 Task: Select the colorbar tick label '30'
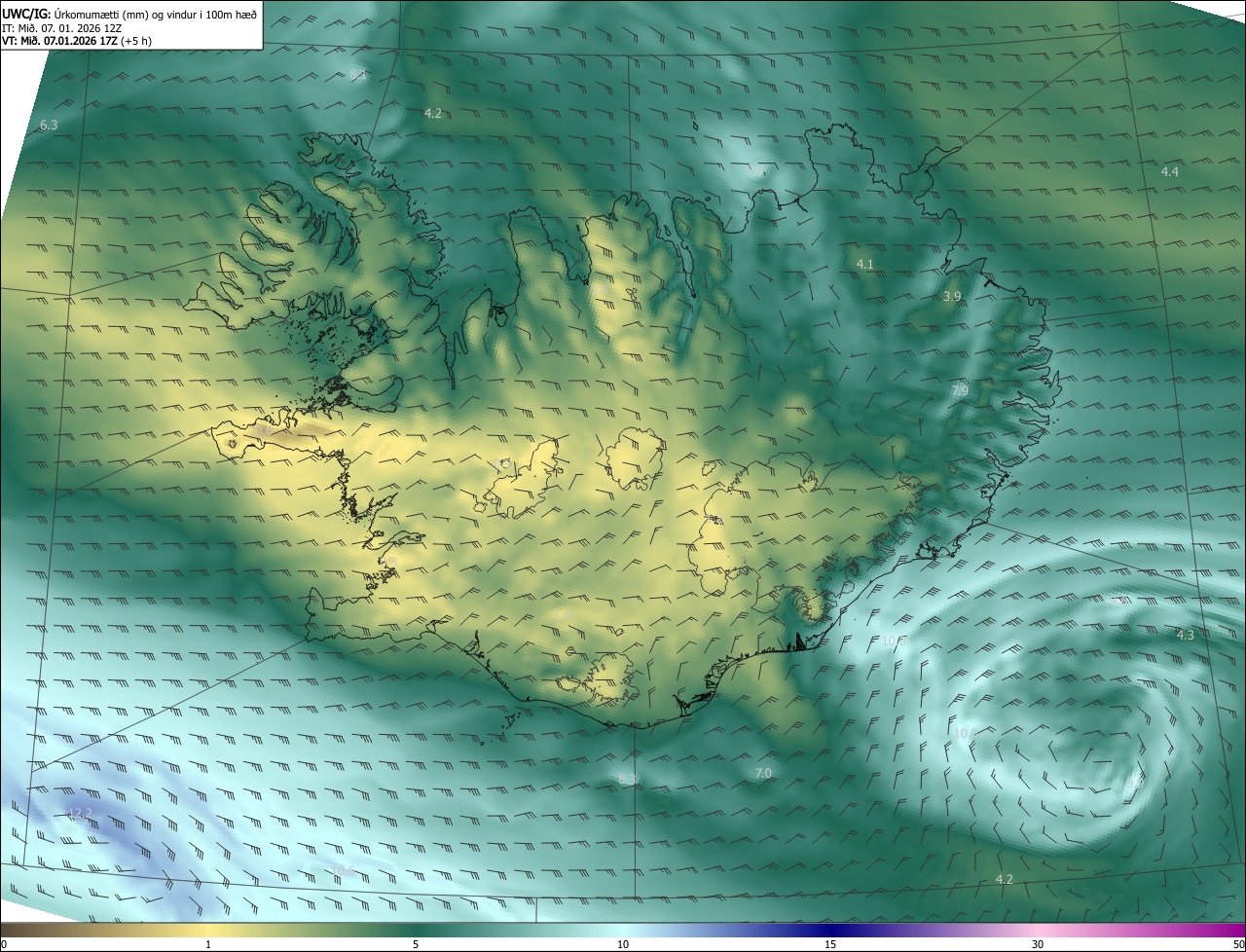pyautogui.click(x=1038, y=944)
